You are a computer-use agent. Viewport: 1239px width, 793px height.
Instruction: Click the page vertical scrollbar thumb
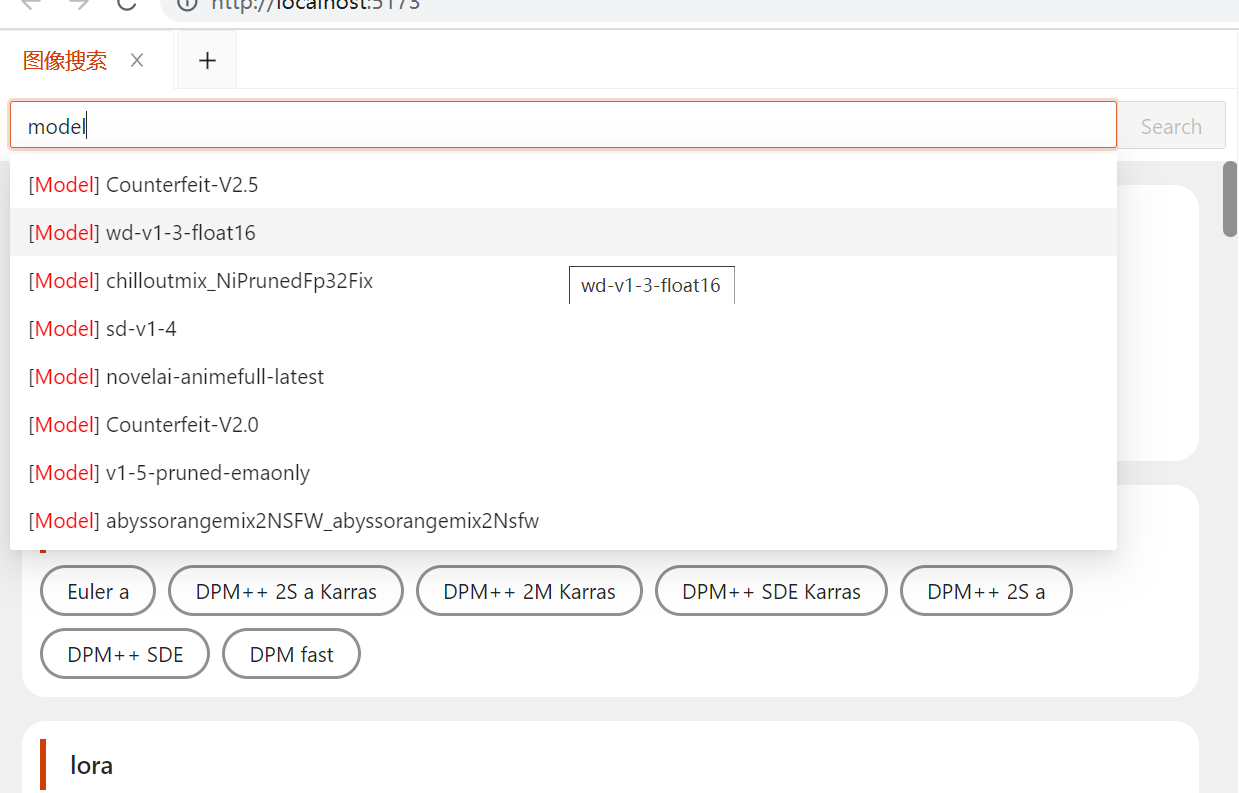pyautogui.click(x=1230, y=199)
